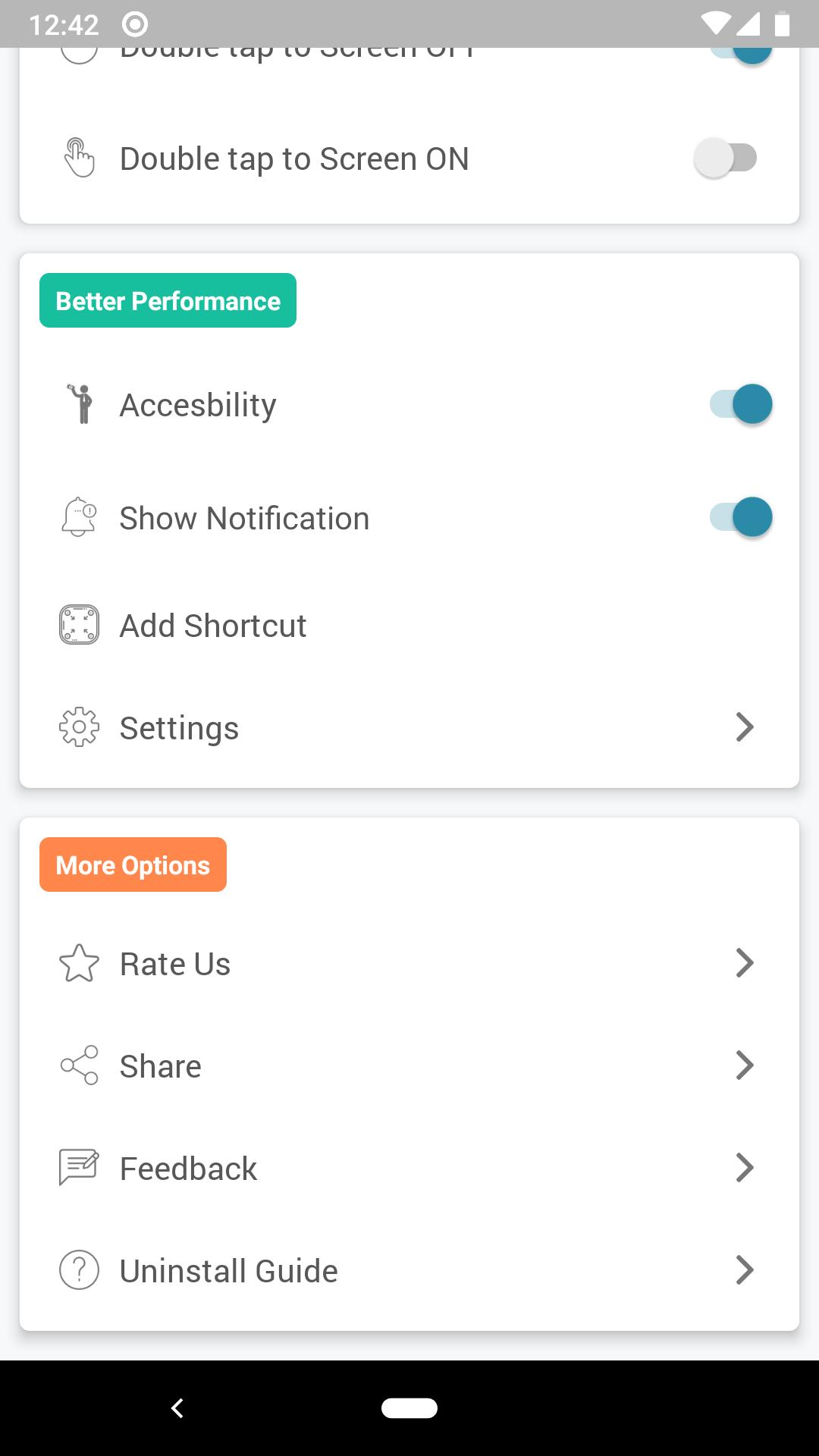The height and width of the screenshot is (1456, 819).
Task: Enable Double tap to Screen ON switch
Action: click(726, 158)
